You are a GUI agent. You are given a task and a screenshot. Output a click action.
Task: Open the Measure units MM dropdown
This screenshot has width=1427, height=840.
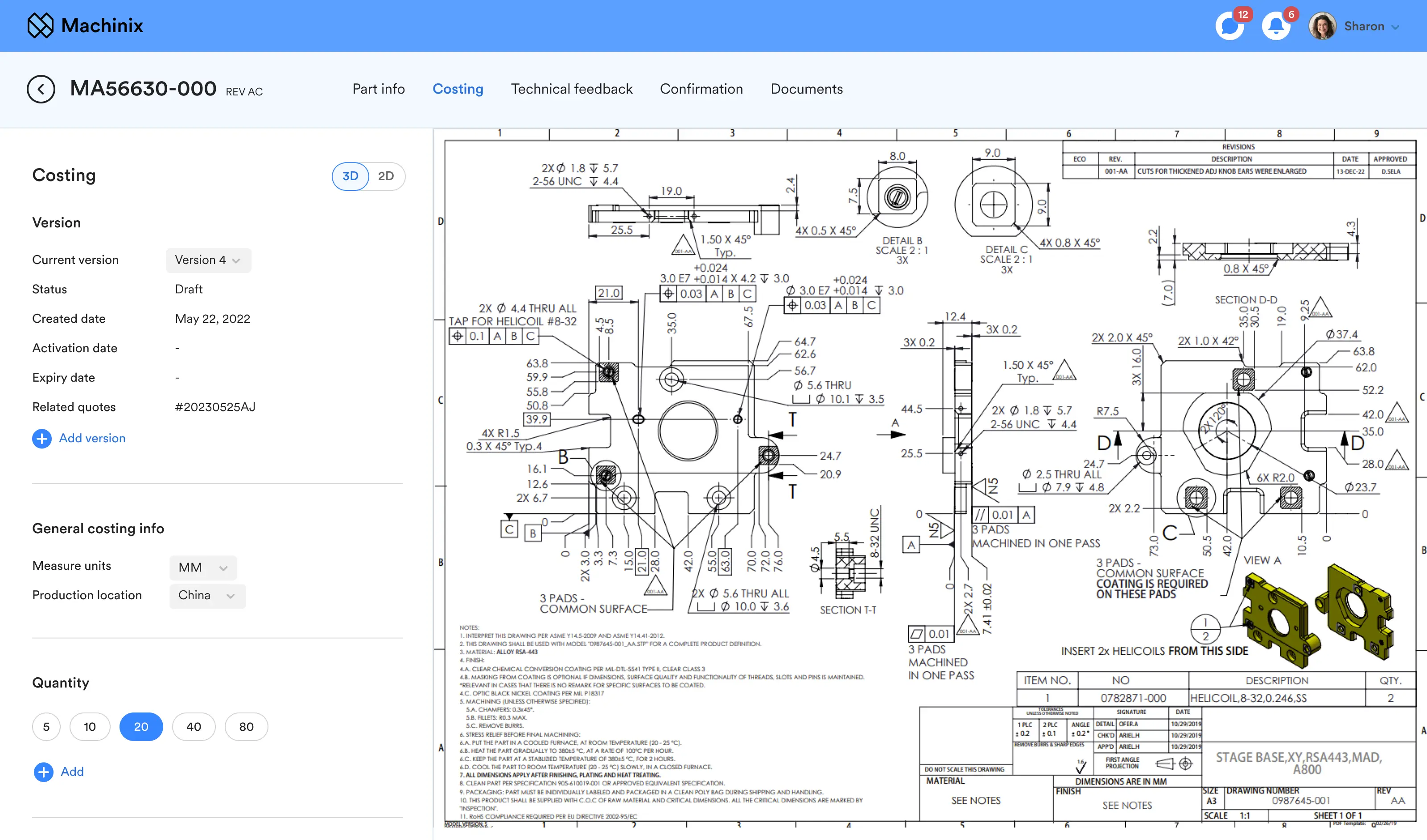click(203, 567)
